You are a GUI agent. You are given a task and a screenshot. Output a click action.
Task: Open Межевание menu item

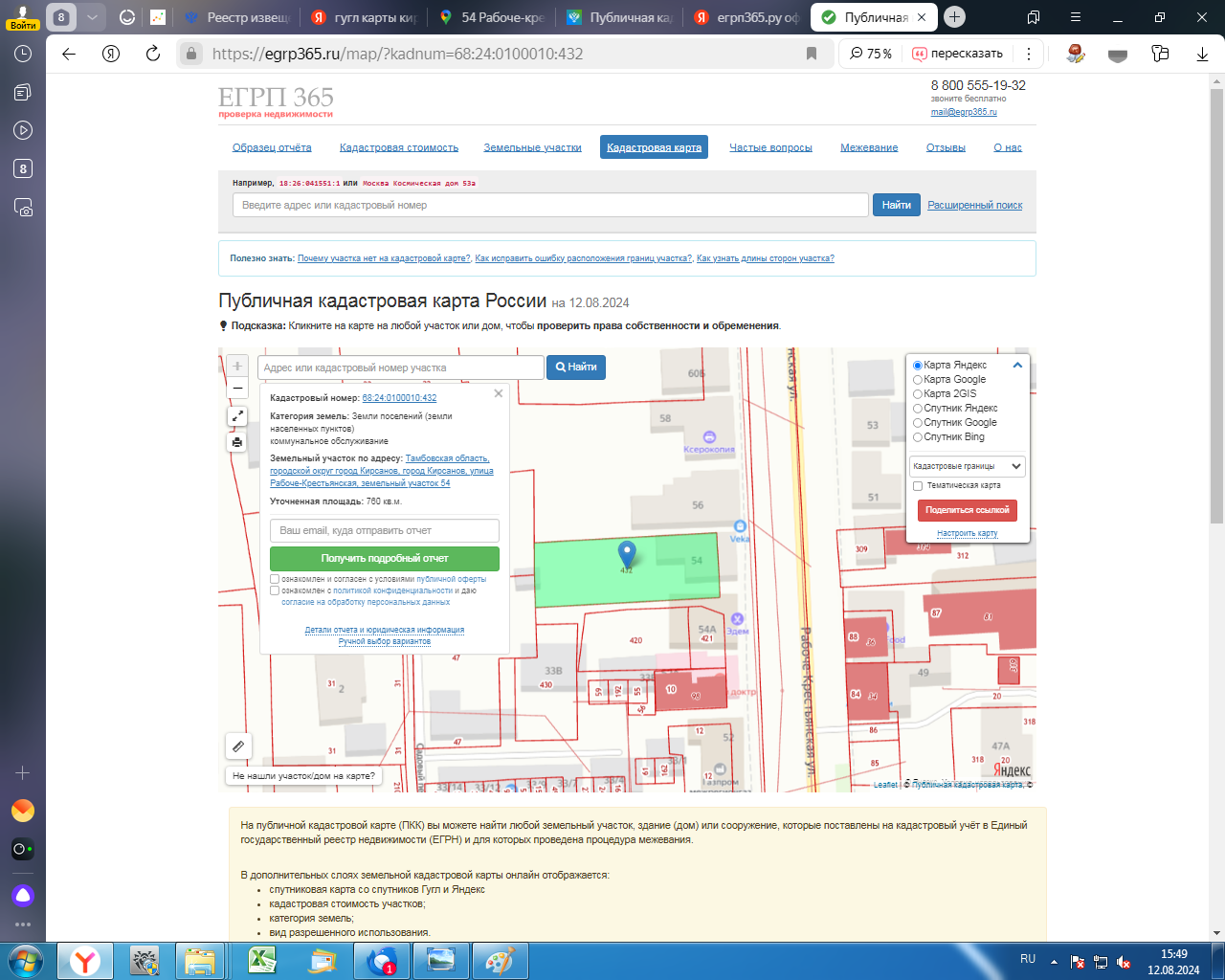coord(869,147)
